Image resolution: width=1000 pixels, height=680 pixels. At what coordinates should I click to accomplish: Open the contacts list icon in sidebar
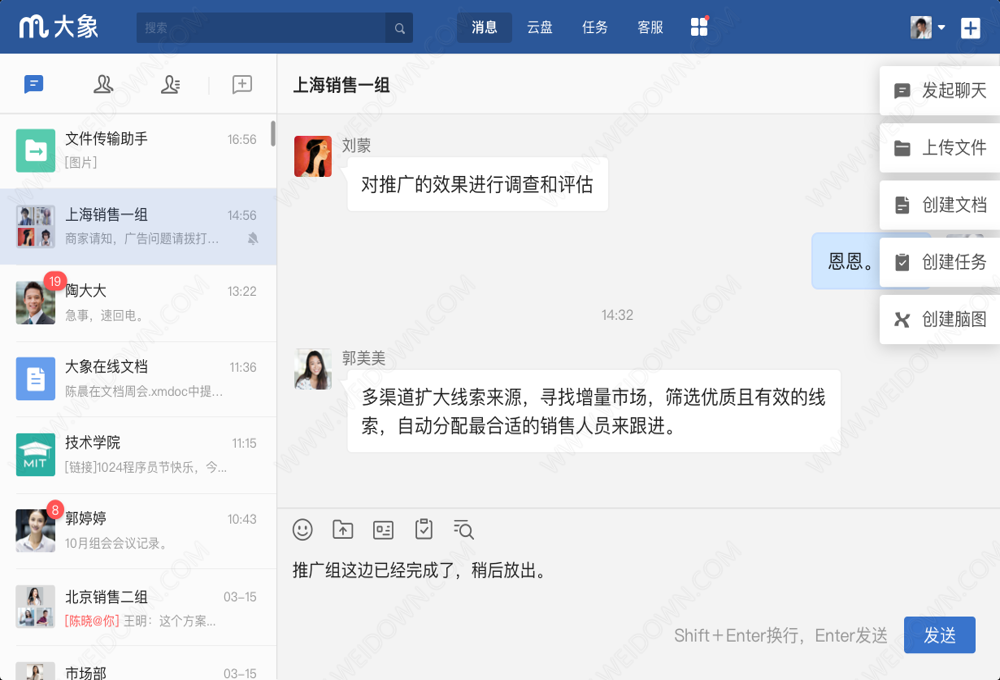click(x=103, y=85)
